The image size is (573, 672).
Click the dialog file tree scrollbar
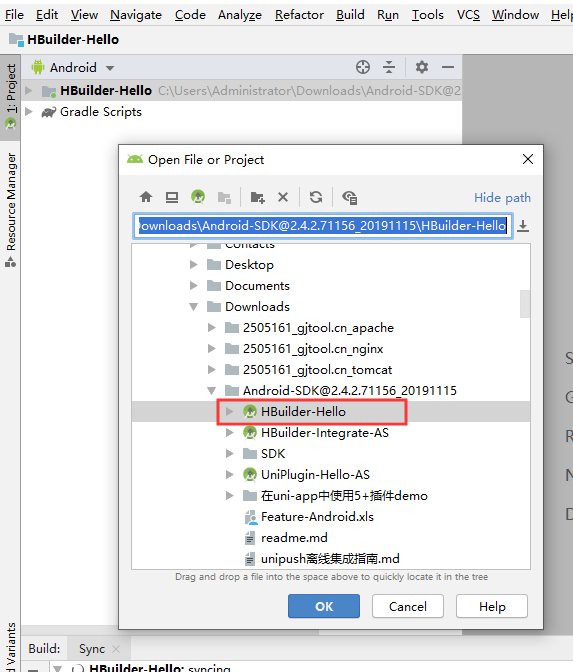tap(525, 304)
